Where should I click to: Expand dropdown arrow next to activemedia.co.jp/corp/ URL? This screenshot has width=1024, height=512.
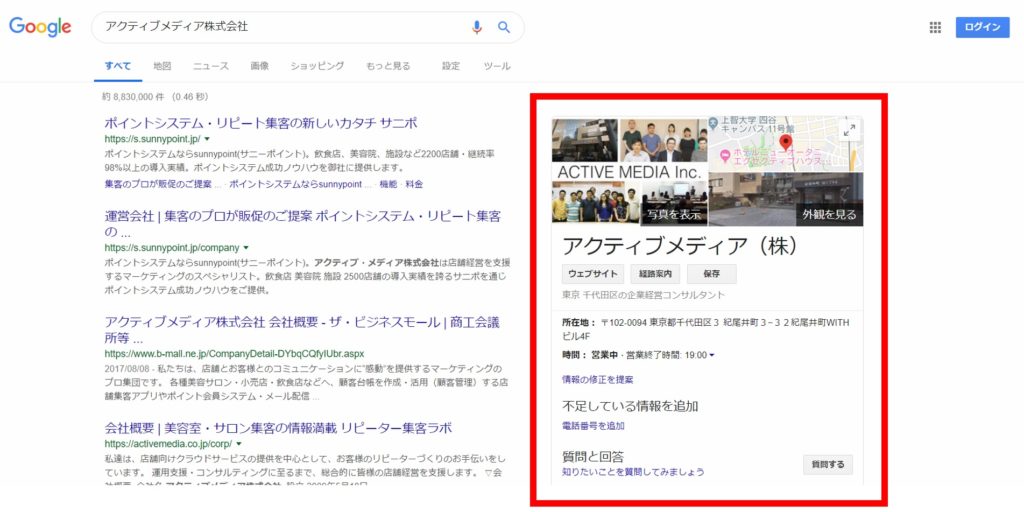pyautogui.click(x=239, y=444)
